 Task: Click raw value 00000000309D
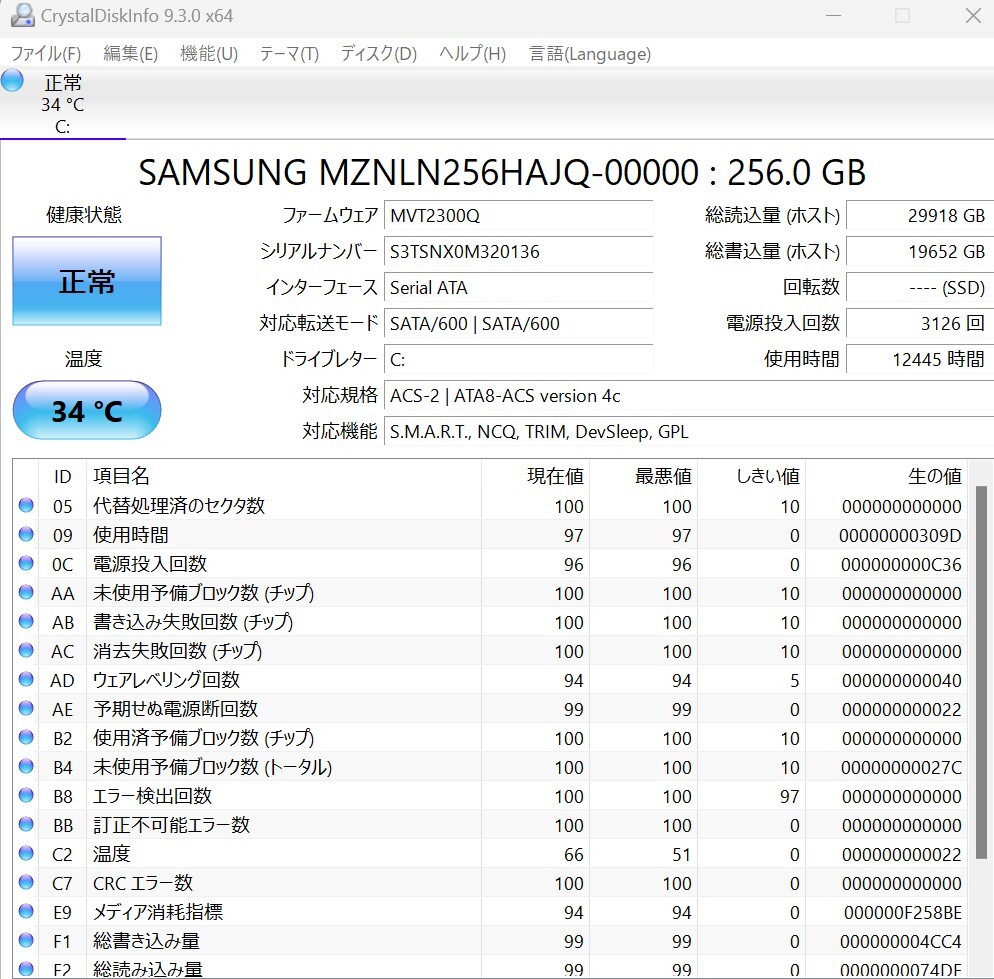tap(900, 536)
